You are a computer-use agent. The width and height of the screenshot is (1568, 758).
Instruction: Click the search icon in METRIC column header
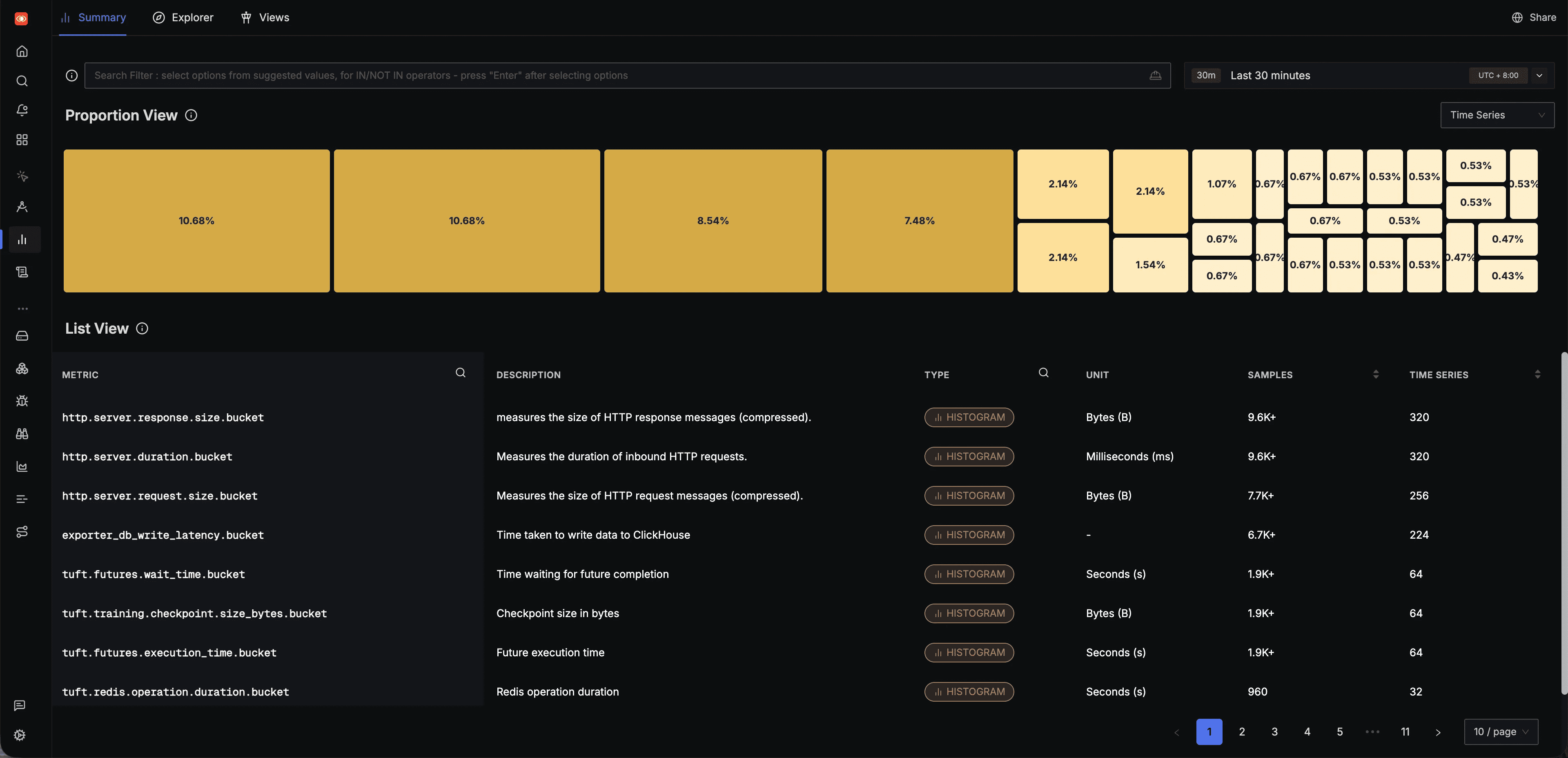(460, 372)
